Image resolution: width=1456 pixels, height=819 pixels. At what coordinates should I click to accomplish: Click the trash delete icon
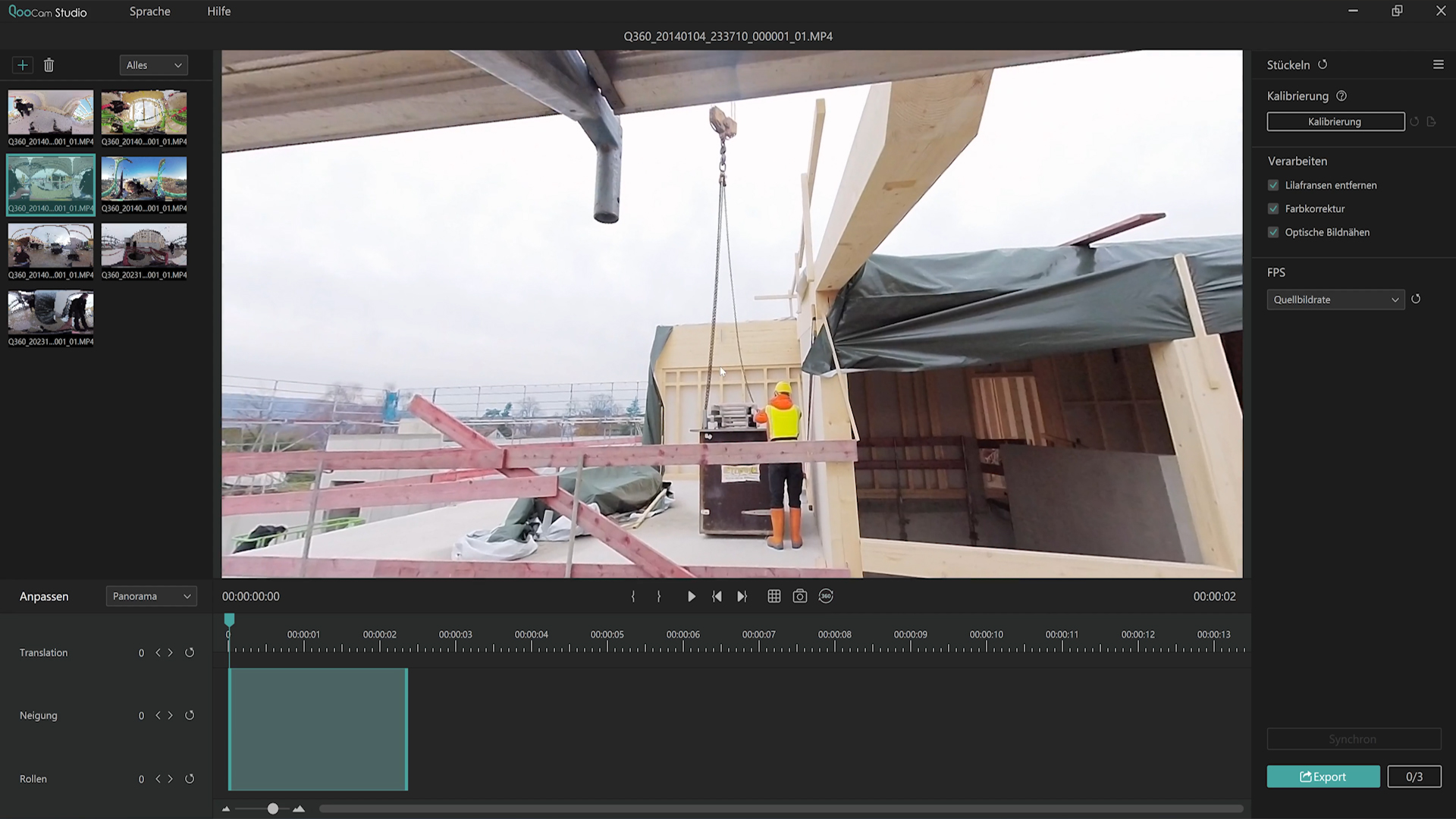point(49,65)
